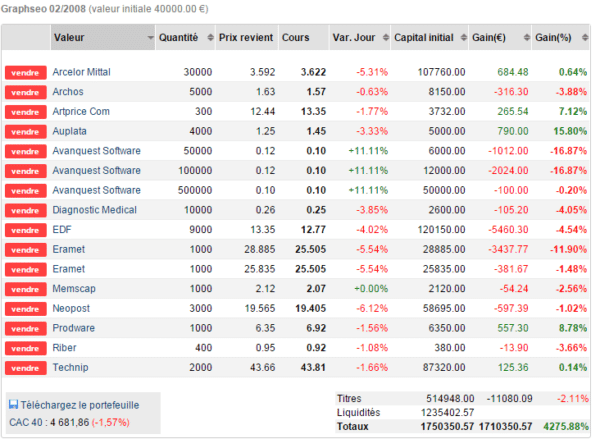600x439 pixels.
Task: Click the Quantité header label
Action: click(178, 38)
